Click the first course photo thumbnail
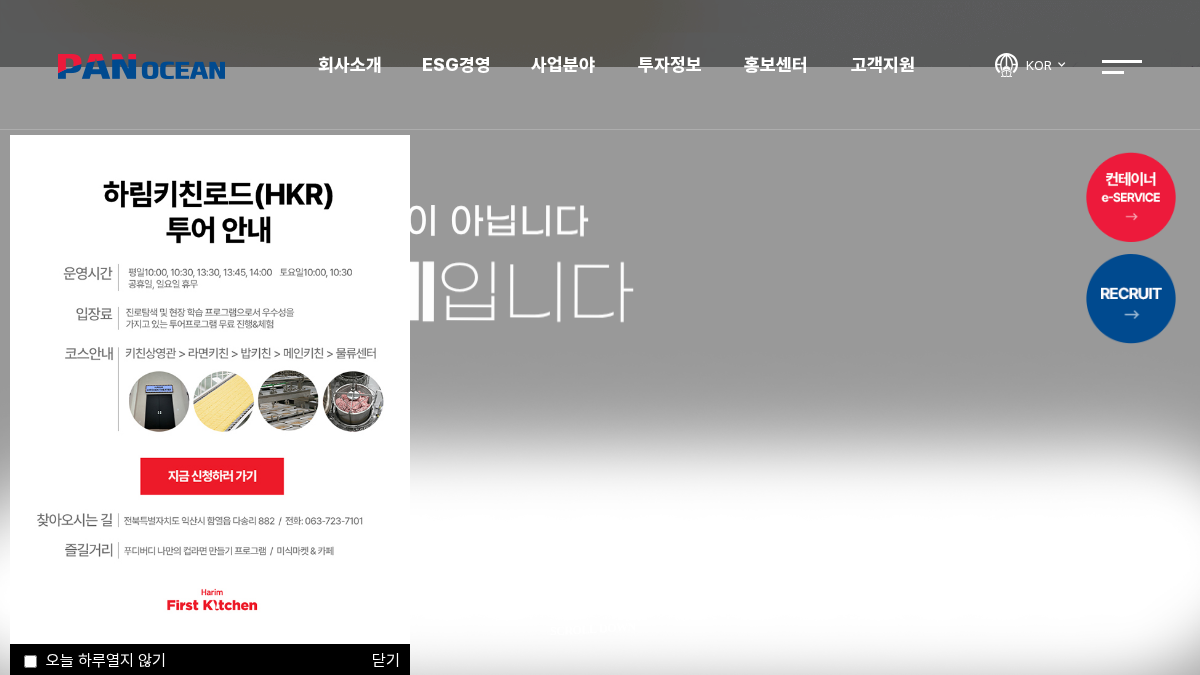 159,401
